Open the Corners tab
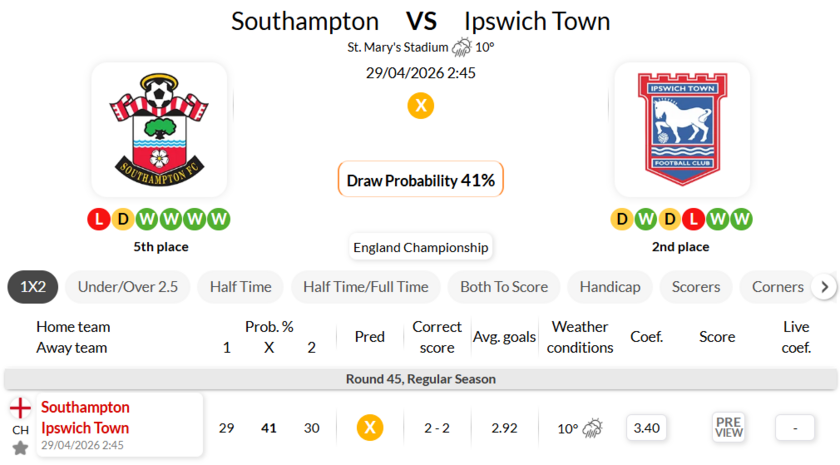 777,287
